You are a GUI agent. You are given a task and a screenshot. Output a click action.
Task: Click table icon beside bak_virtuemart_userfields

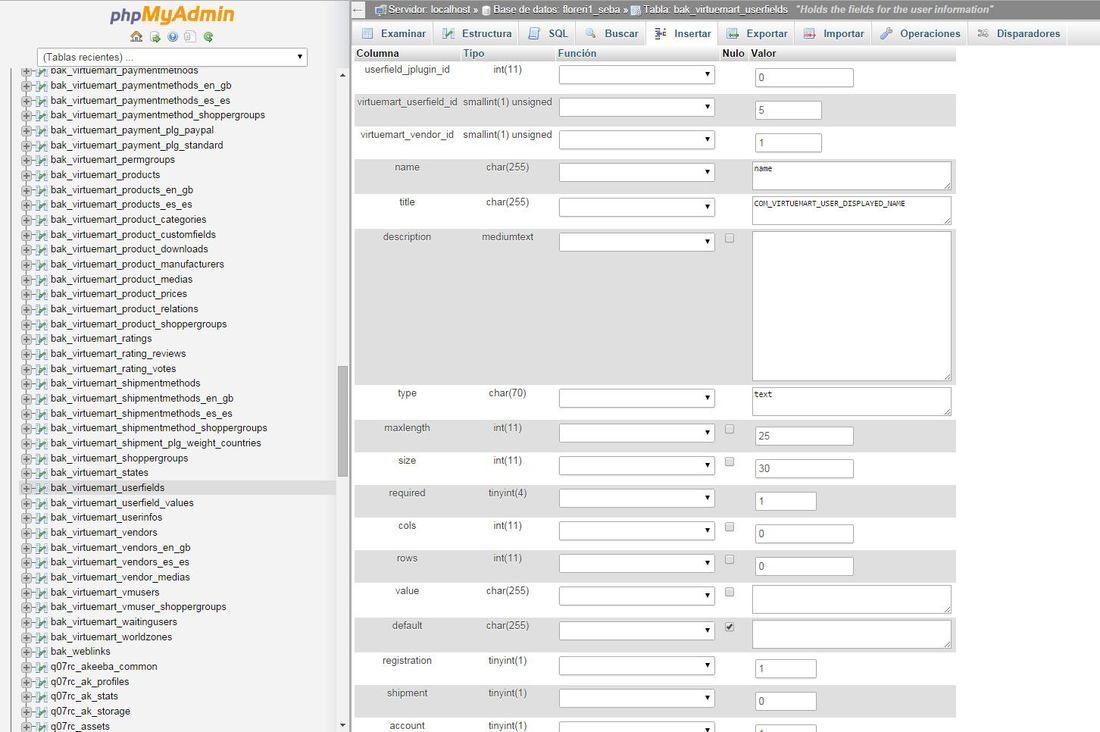click(x=41, y=488)
